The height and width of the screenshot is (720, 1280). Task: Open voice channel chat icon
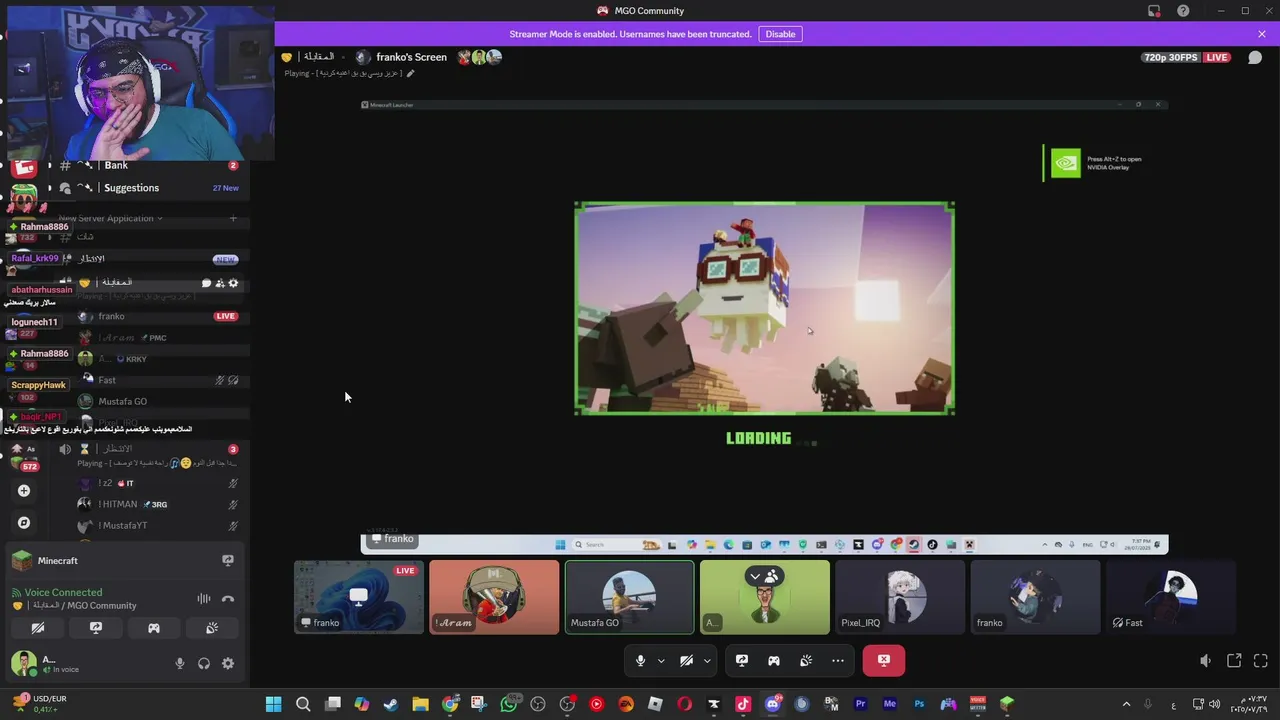pyautogui.click(x=206, y=283)
